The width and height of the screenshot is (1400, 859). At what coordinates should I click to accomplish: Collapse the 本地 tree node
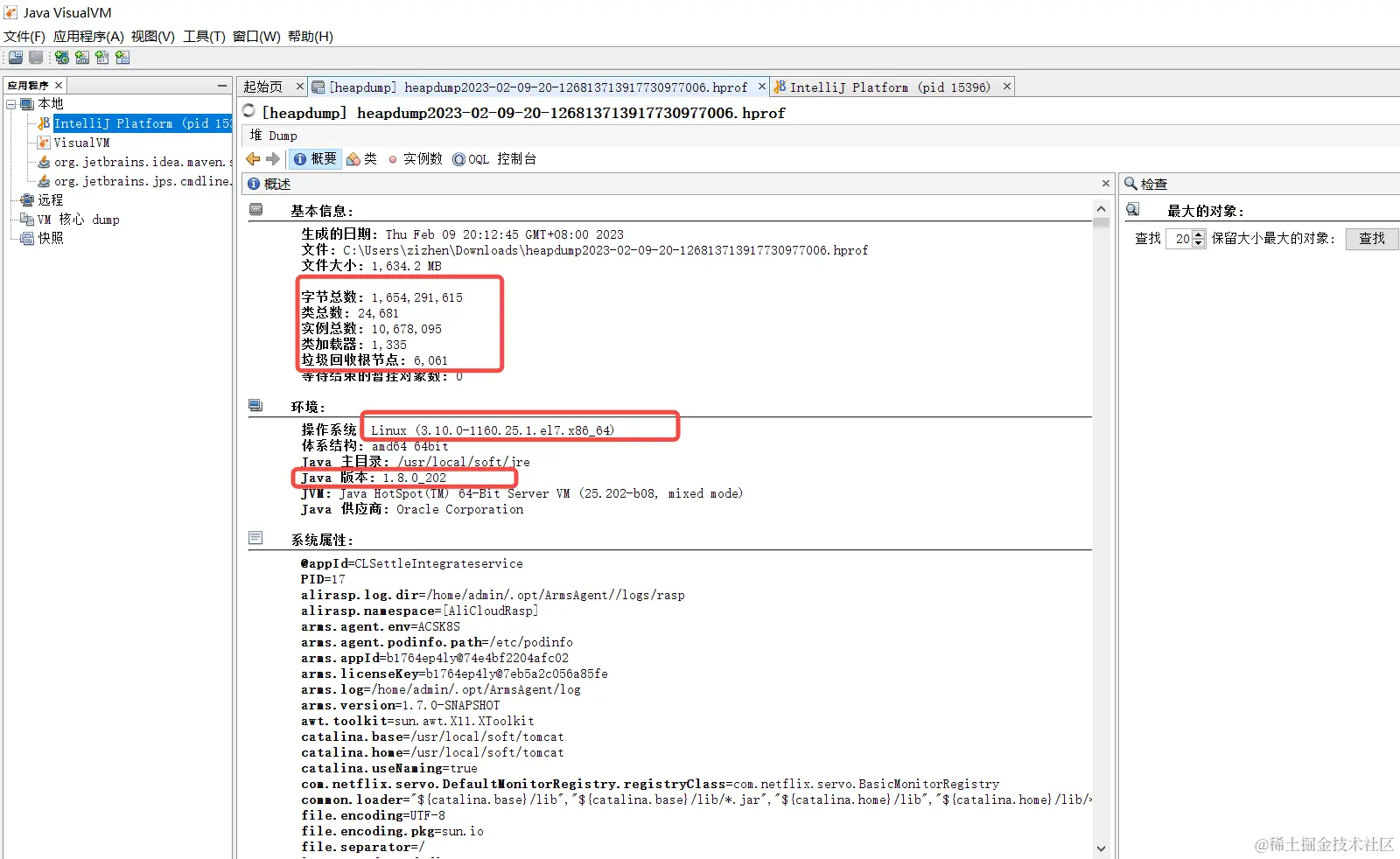[11, 104]
